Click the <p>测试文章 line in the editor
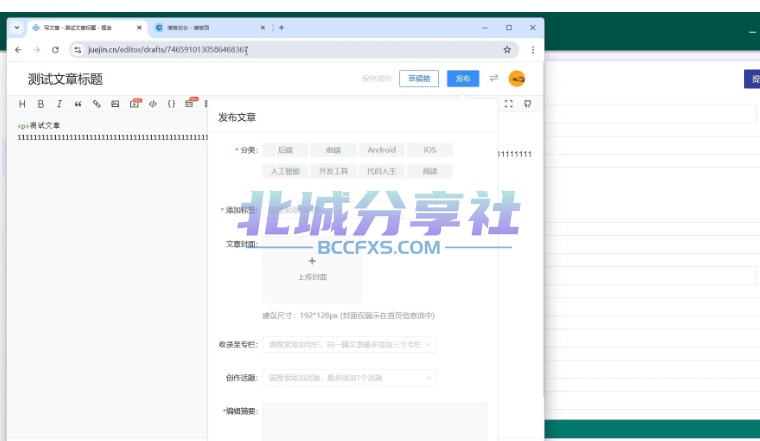 [39, 126]
